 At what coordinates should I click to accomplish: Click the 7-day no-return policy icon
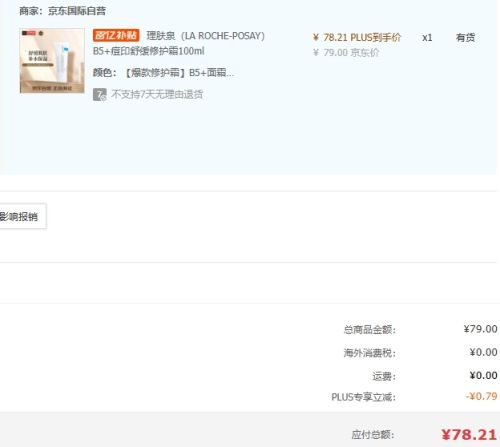pyautogui.click(x=100, y=95)
